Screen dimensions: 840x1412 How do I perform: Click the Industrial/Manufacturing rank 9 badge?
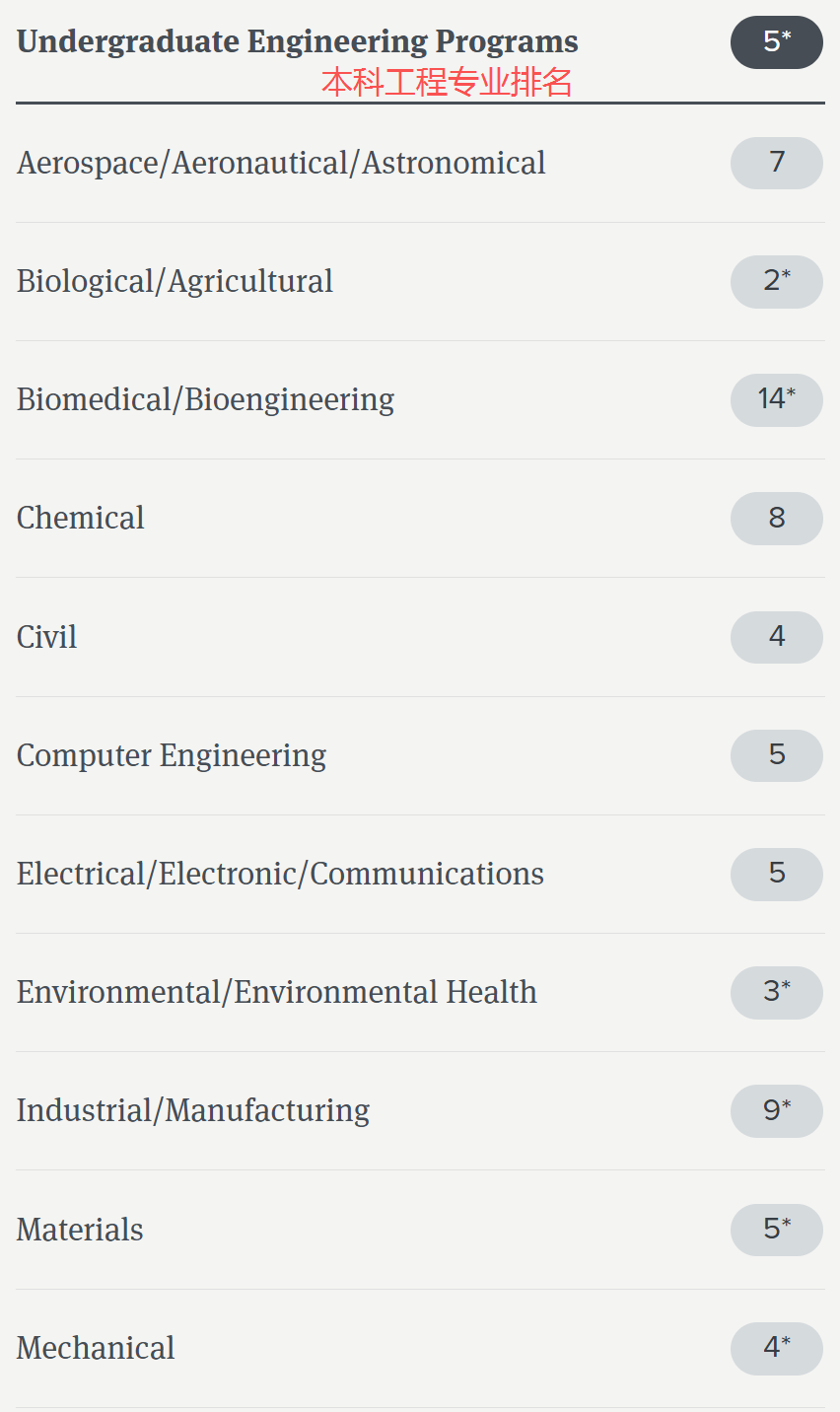point(776,1110)
